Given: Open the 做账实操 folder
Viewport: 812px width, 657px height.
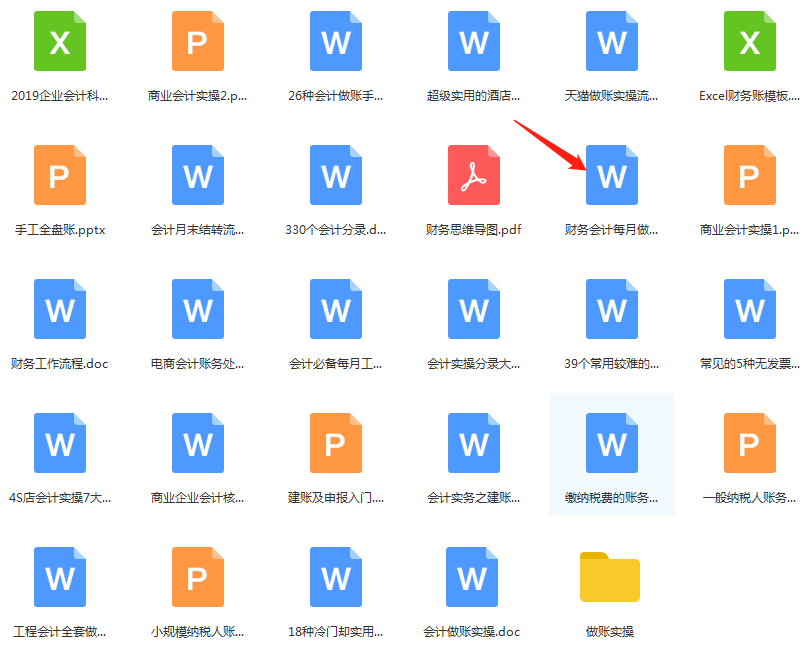Looking at the screenshot, I should 611,575.
